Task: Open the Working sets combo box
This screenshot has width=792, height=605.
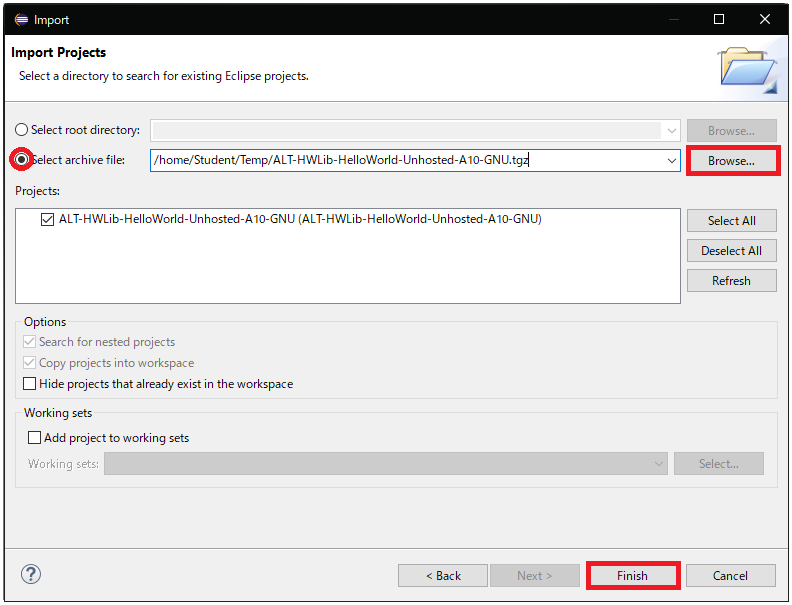Action: coord(386,464)
